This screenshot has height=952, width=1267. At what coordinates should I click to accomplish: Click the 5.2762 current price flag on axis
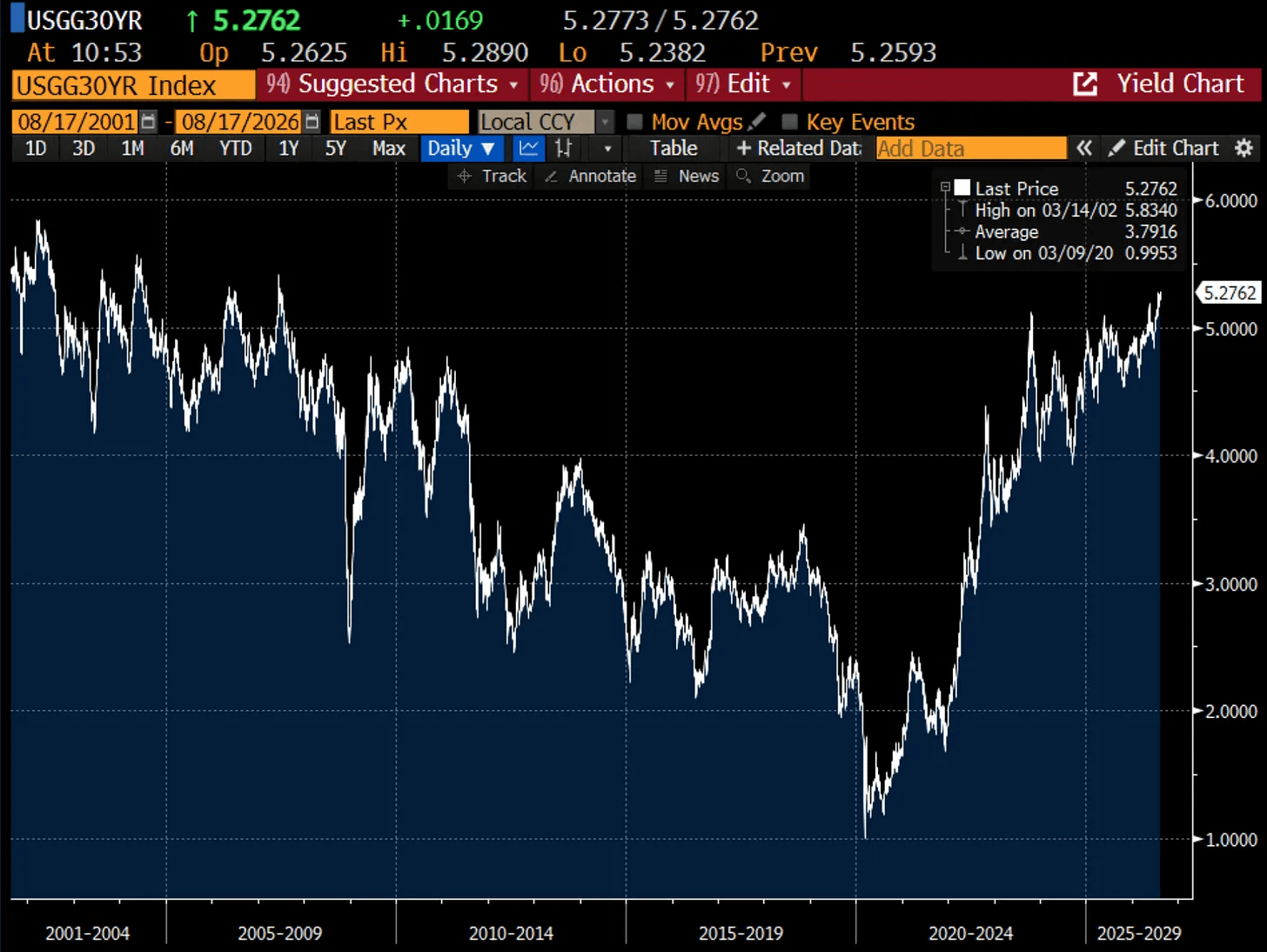pos(1230,293)
